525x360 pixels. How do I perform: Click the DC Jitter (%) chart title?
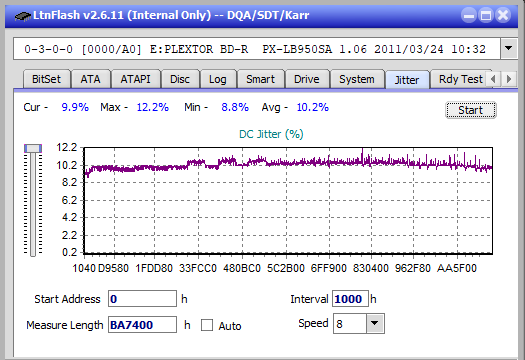(271, 134)
